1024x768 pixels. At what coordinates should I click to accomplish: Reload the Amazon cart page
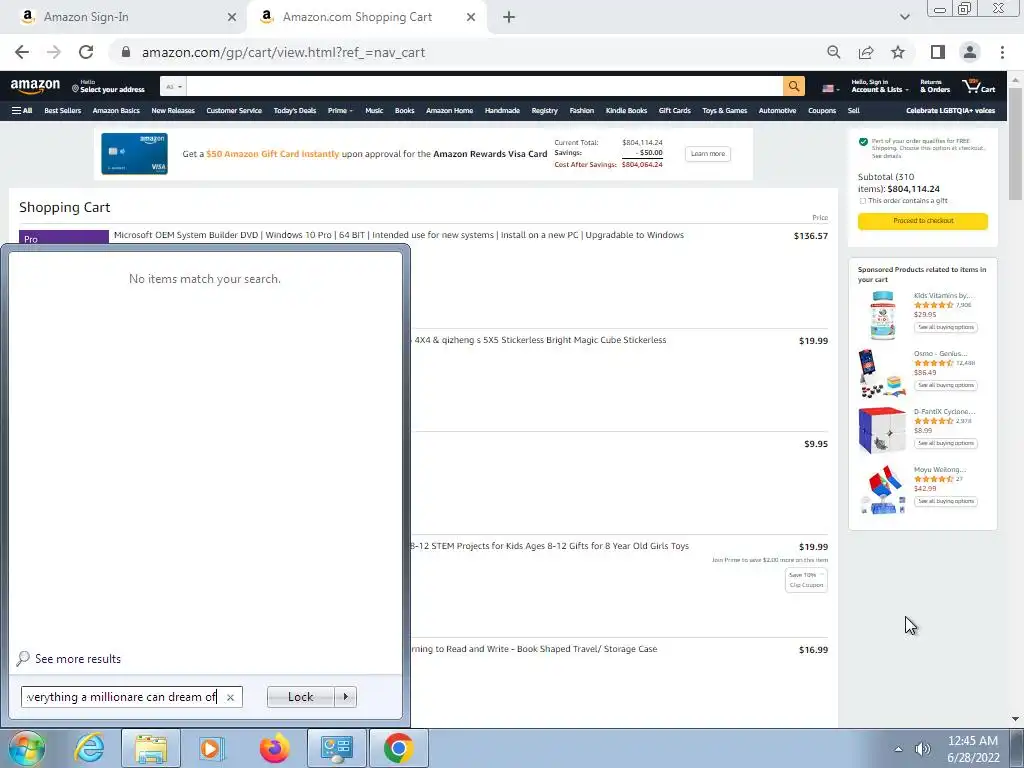click(86, 52)
